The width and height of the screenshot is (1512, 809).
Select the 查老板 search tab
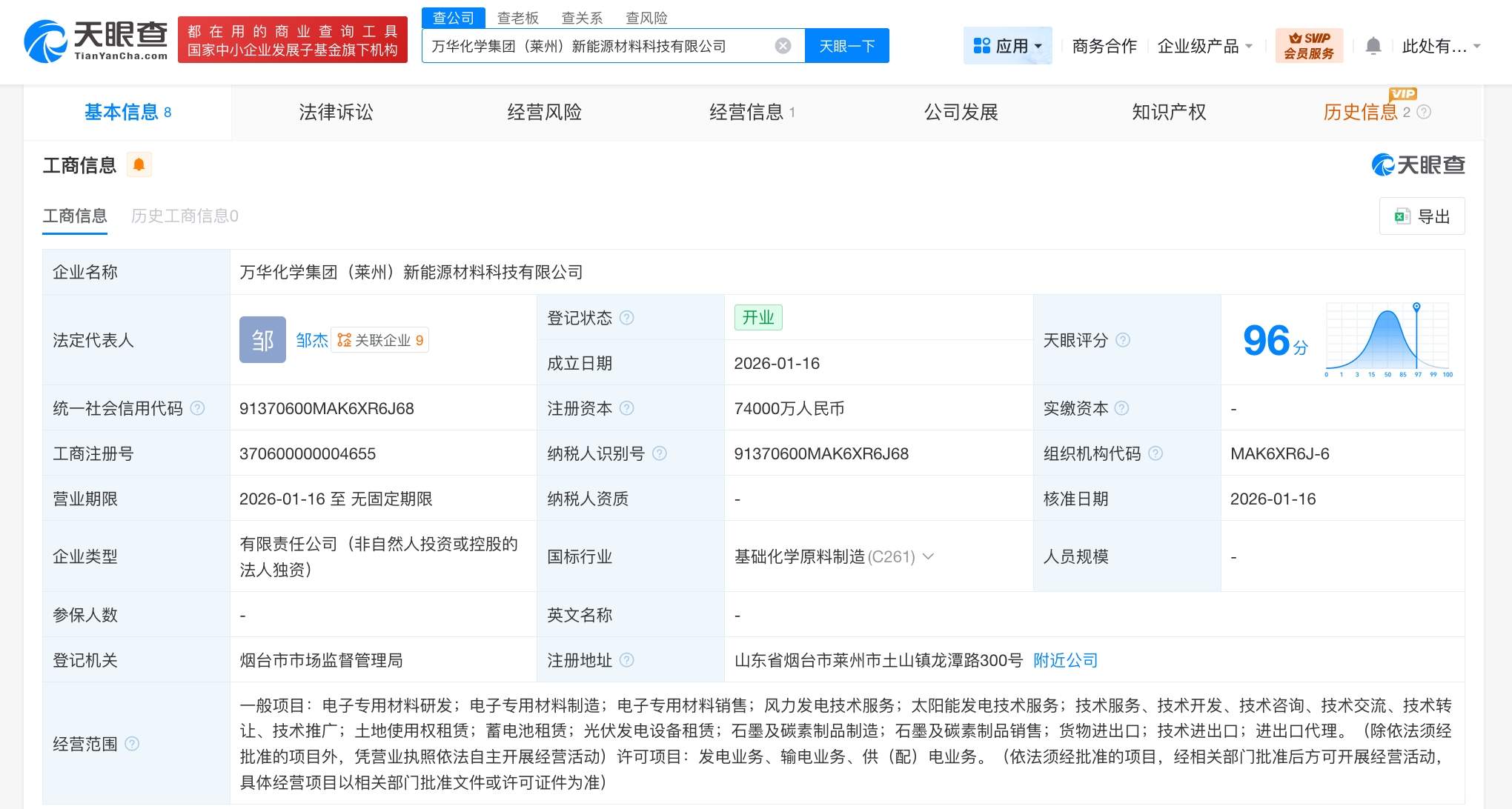click(x=518, y=17)
